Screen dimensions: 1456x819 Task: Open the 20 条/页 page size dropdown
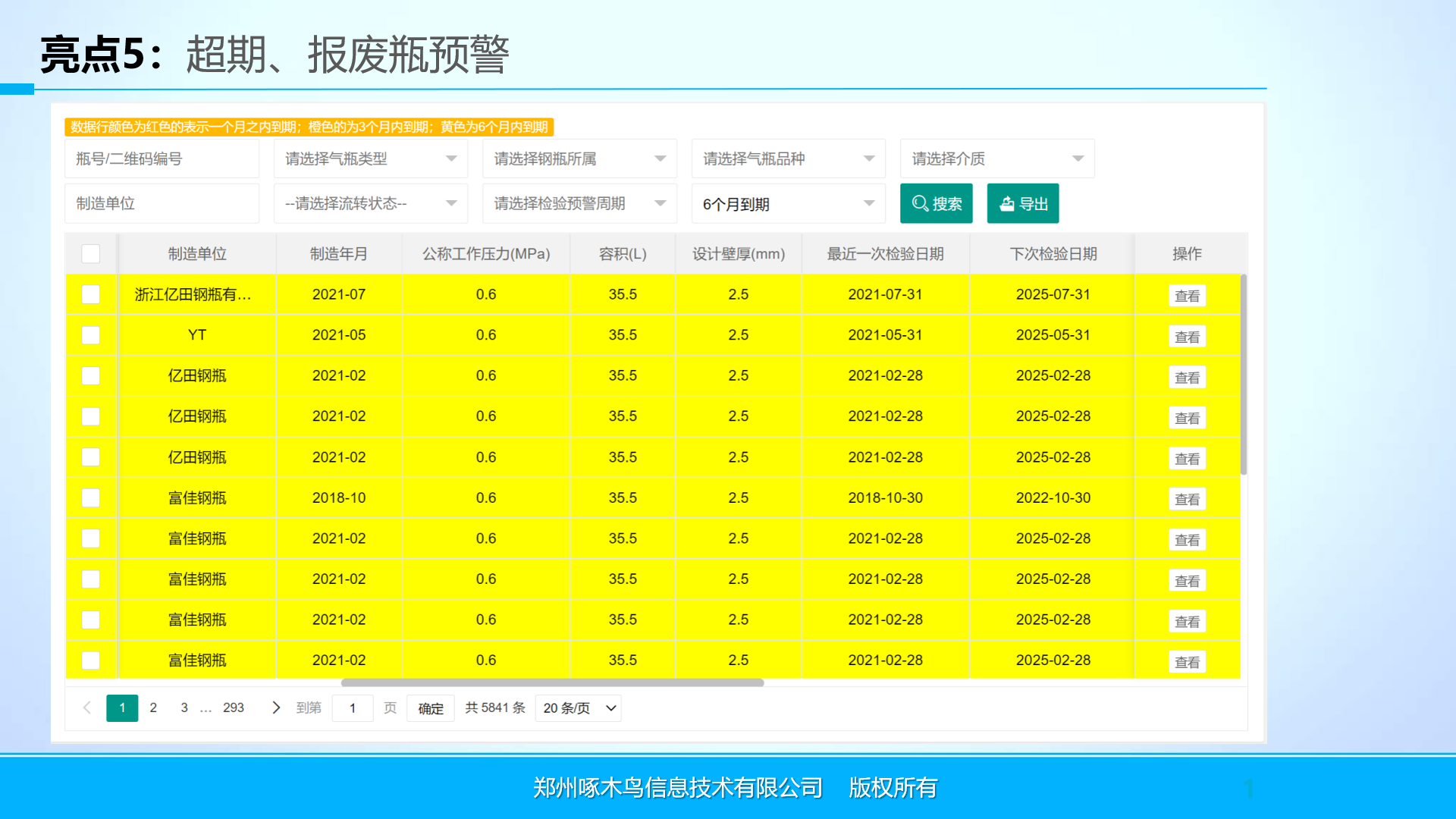tap(578, 708)
